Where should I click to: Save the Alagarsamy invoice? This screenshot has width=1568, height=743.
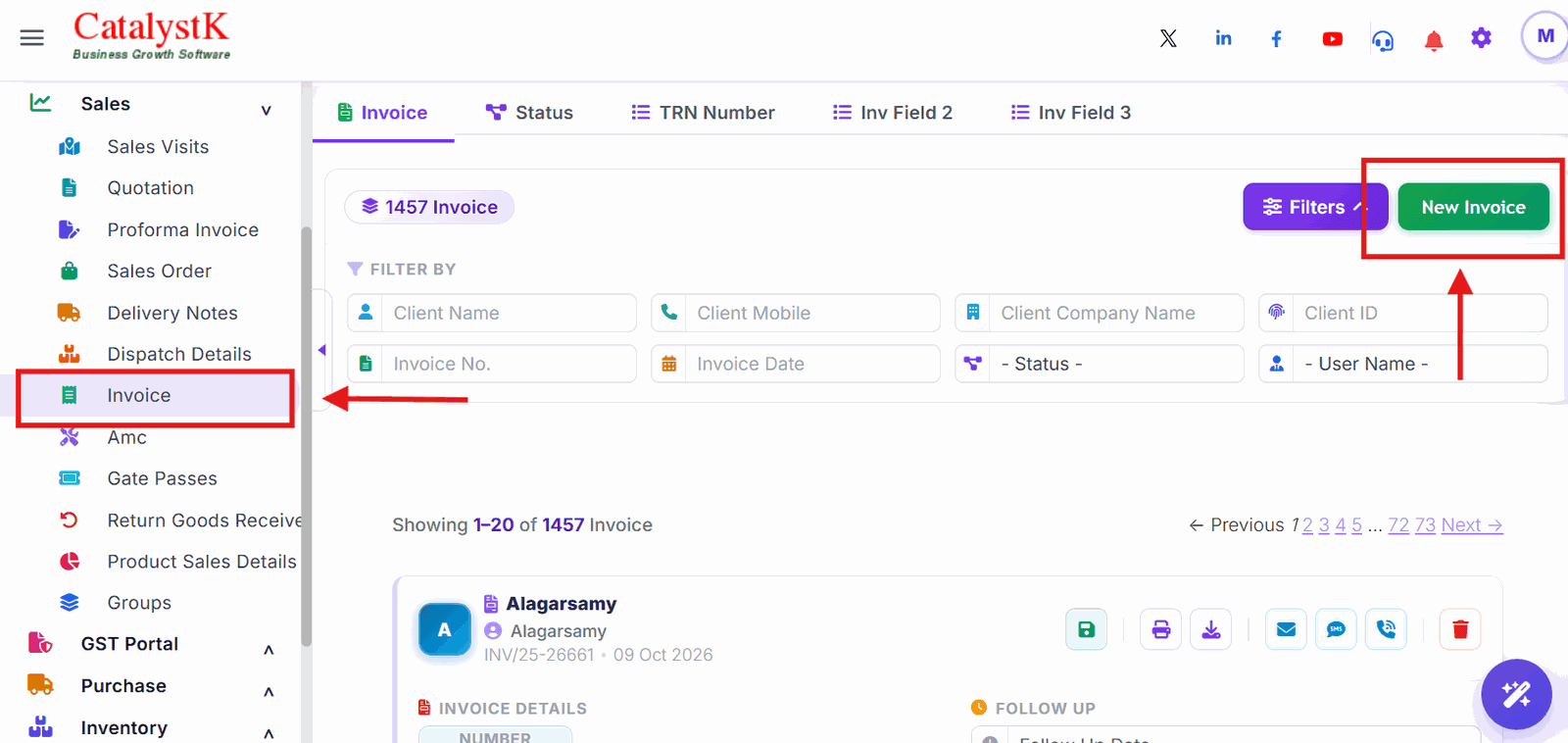click(1086, 629)
